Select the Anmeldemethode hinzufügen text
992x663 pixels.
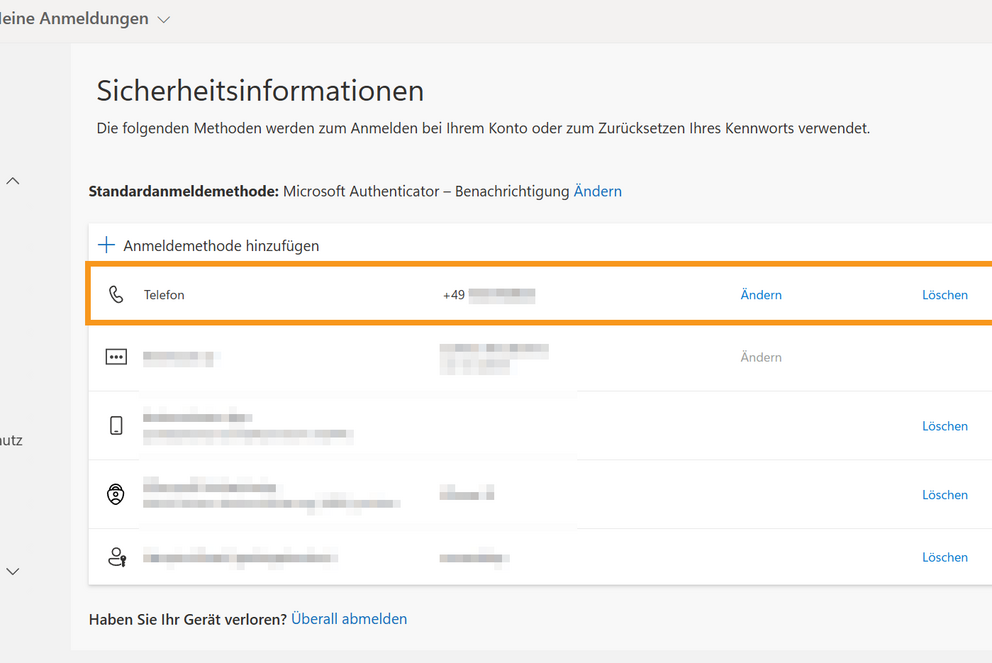click(221, 245)
